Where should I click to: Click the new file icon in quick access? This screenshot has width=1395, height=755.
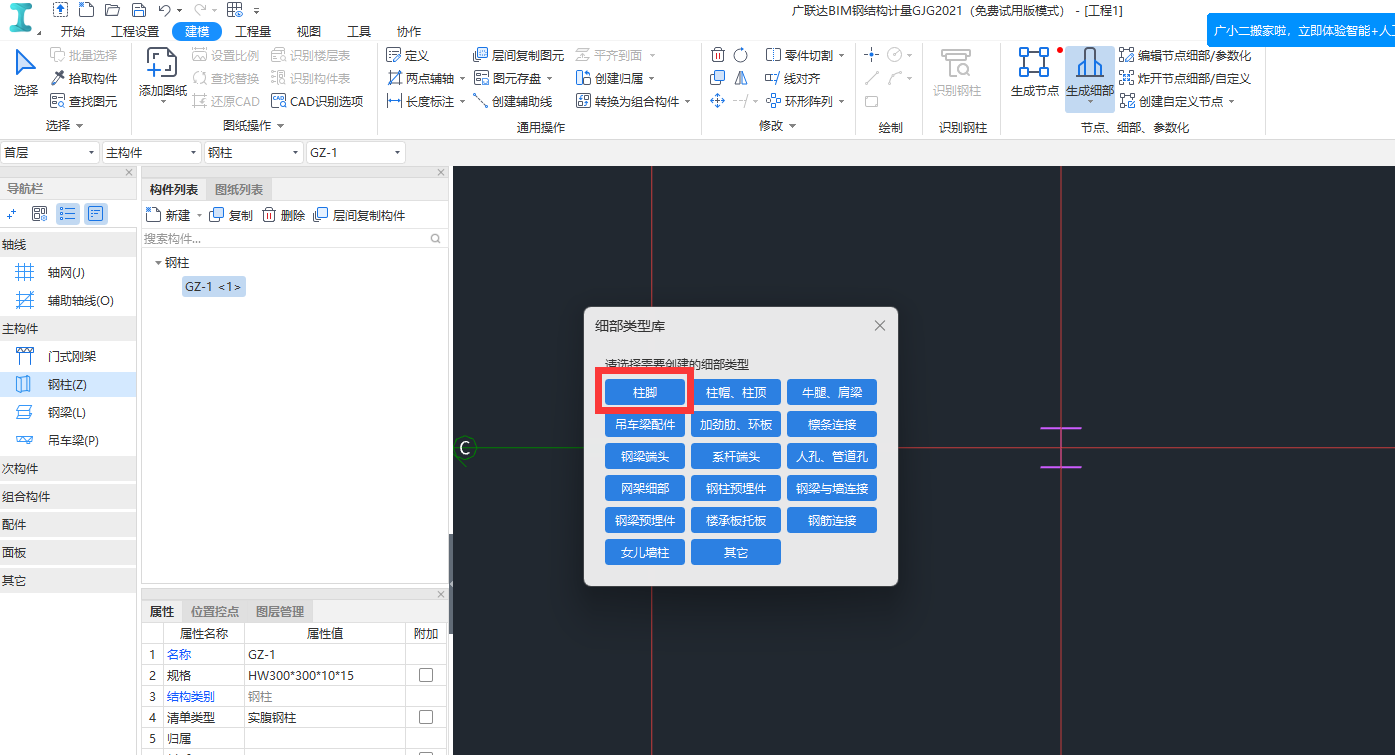86,10
